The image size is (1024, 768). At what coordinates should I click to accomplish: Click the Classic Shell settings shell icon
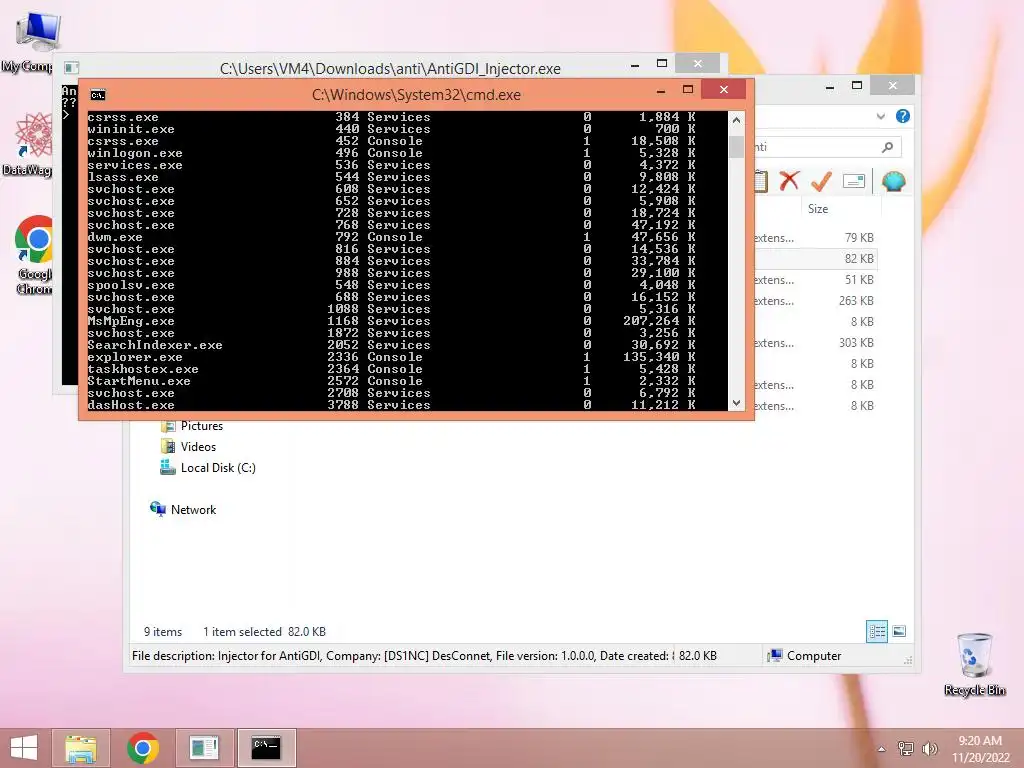[893, 181]
